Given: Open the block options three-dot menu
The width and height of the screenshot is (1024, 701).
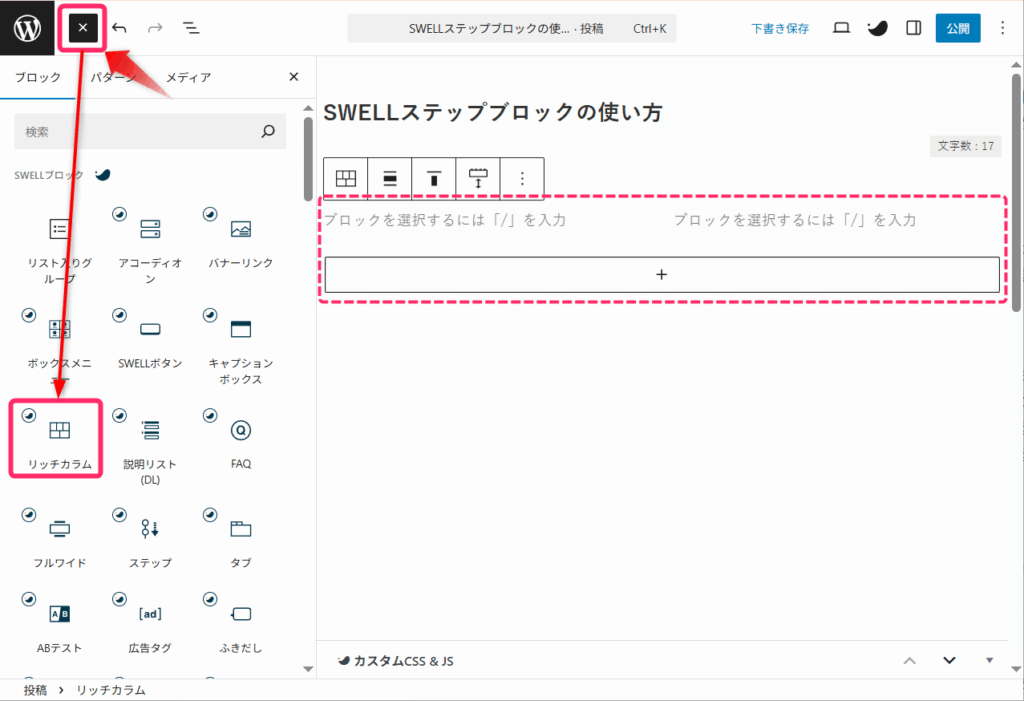Looking at the screenshot, I should pos(521,178).
